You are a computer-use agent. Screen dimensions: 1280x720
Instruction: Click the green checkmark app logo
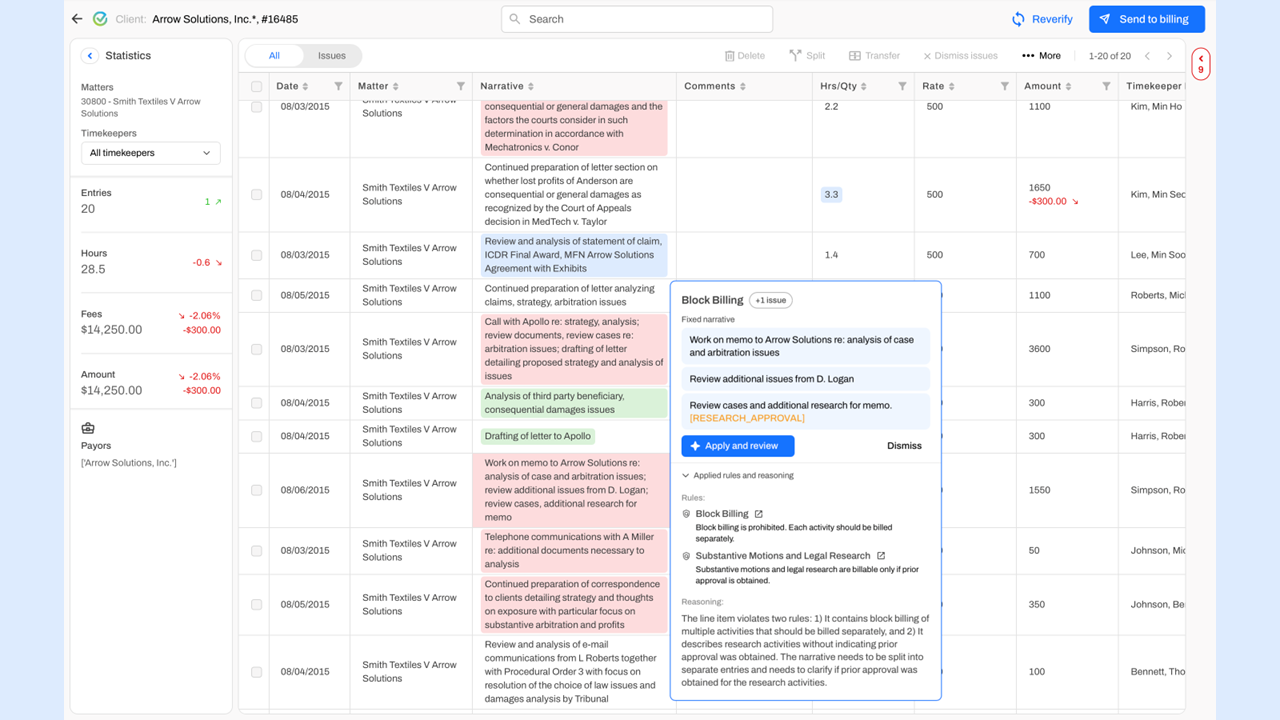pyautogui.click(x=100, y=19)
